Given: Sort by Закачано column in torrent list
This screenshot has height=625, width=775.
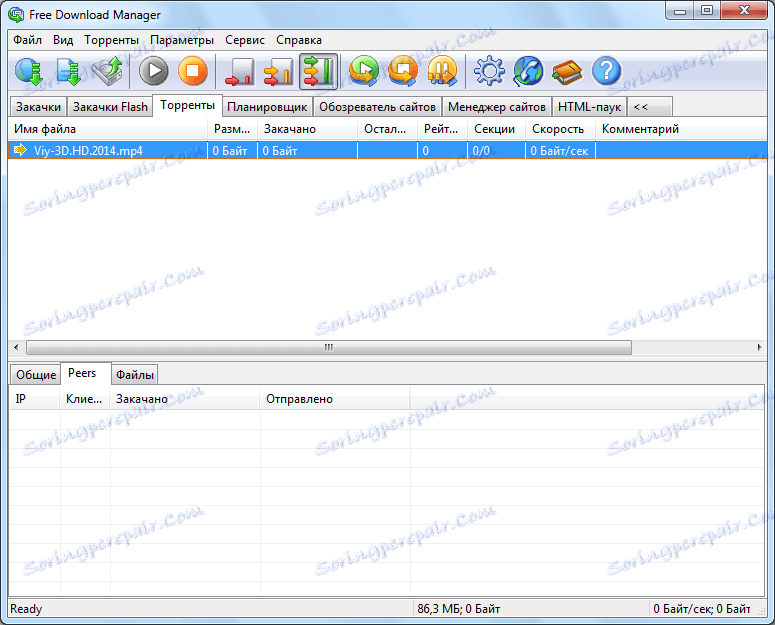Looking at the screenshot, I should click(307, 129).
